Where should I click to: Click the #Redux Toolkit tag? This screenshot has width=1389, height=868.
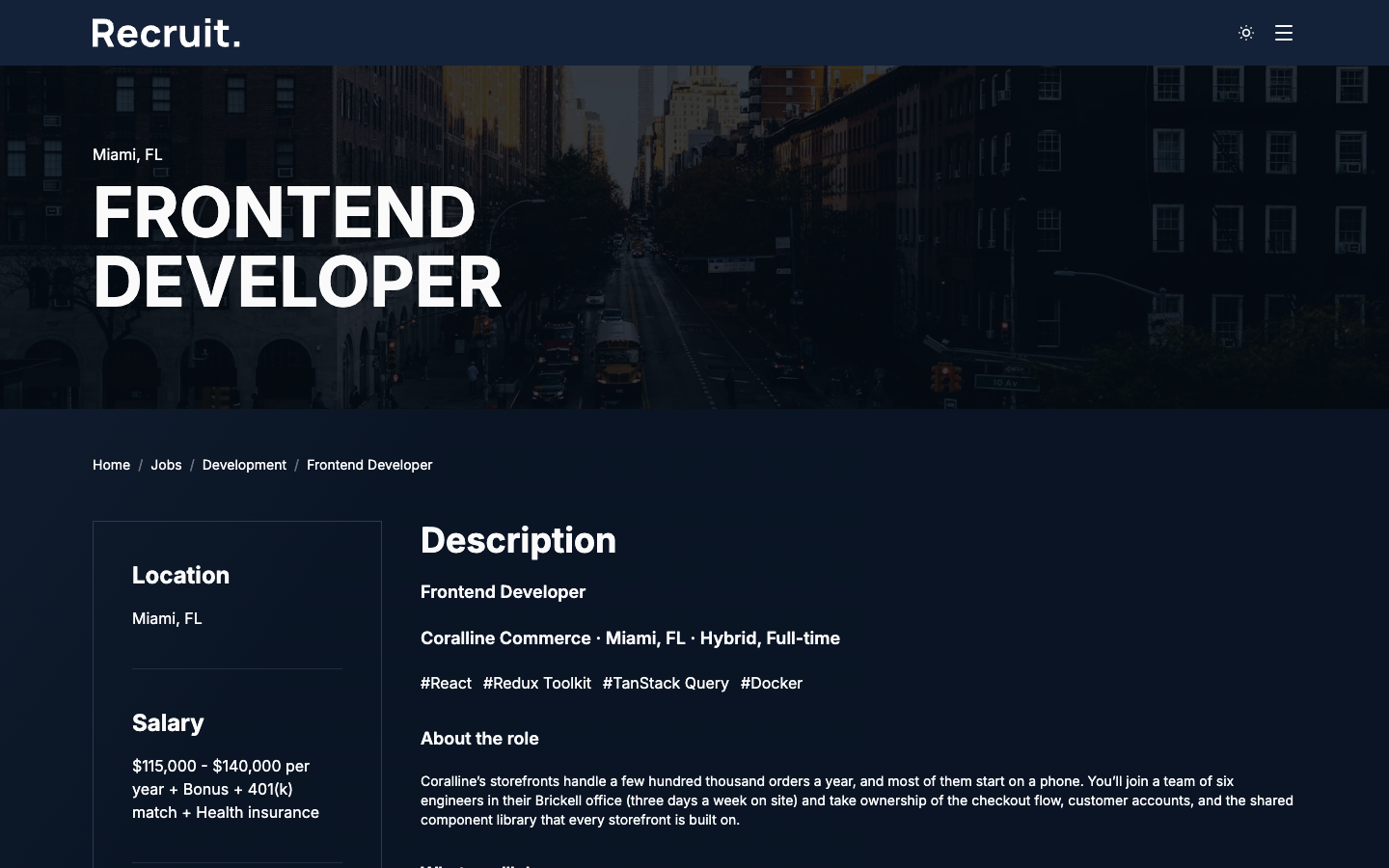pos(537,683)
